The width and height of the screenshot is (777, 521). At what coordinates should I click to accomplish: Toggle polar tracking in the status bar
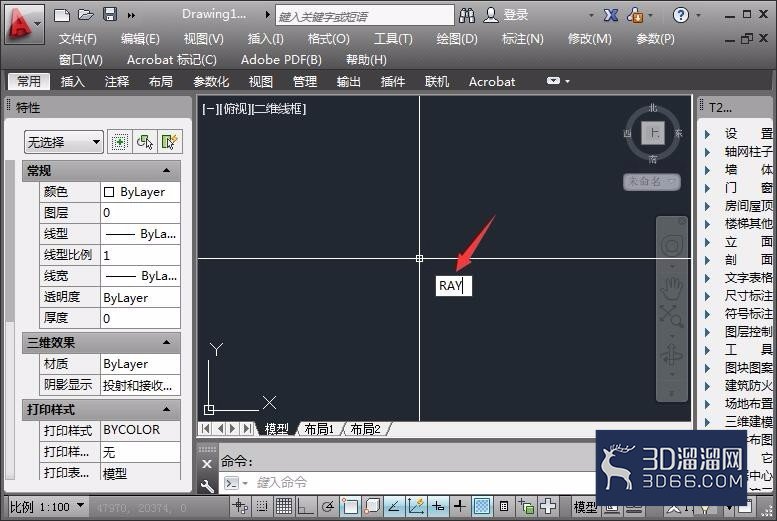point(328,506)
